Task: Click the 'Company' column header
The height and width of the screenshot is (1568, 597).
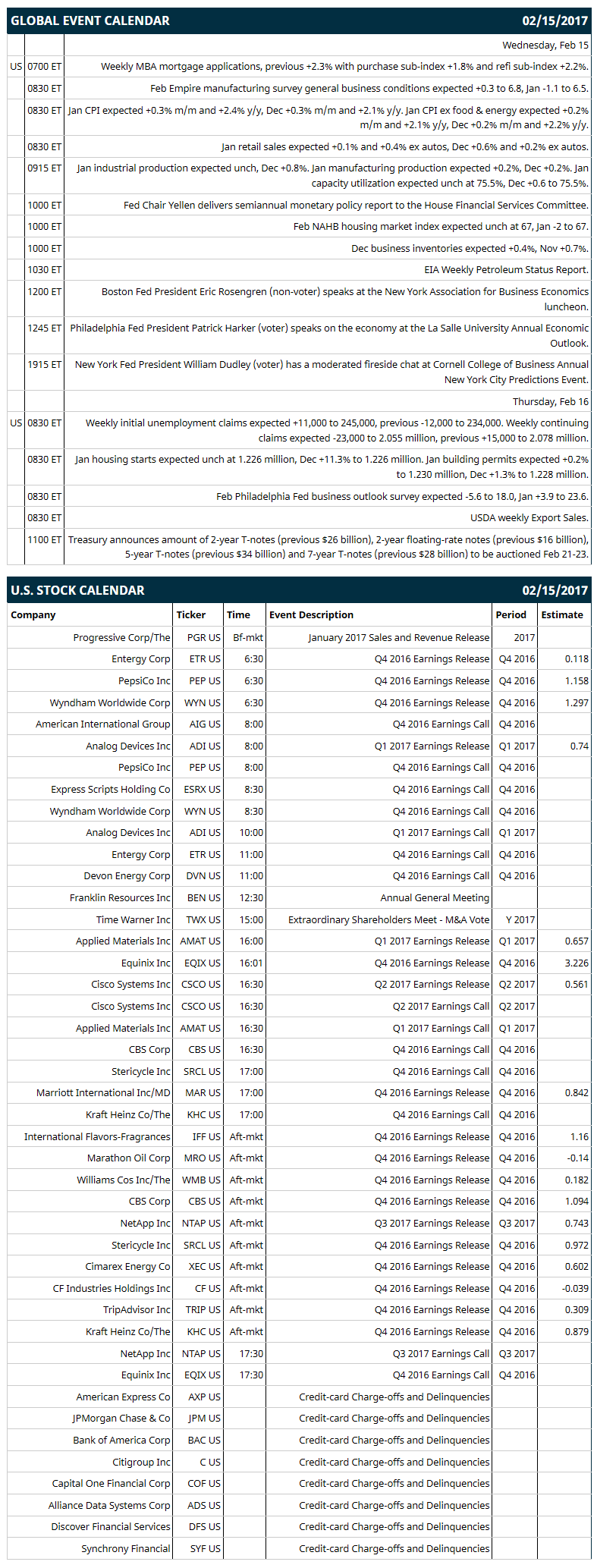Action: coord(33,615)
